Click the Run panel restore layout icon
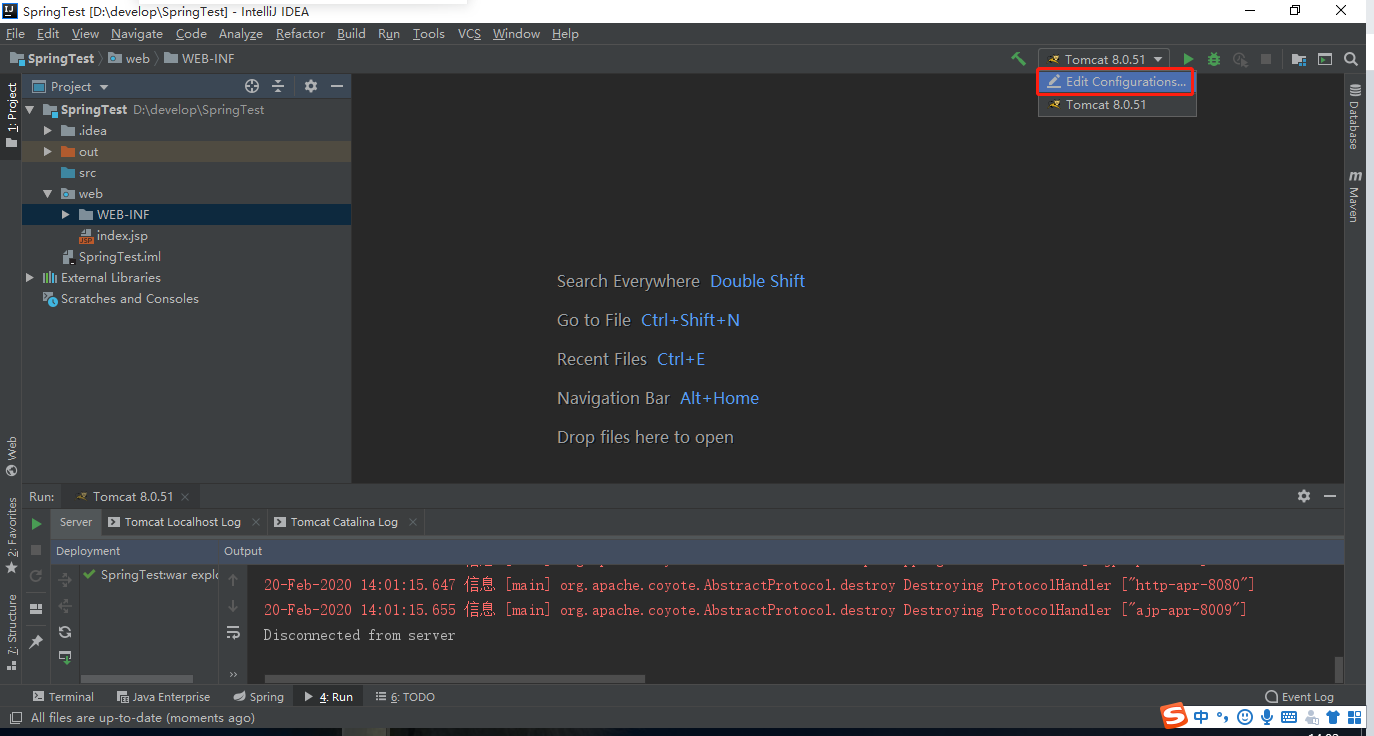This screenshot has width=1374, height=736. [x=36, y=608]
